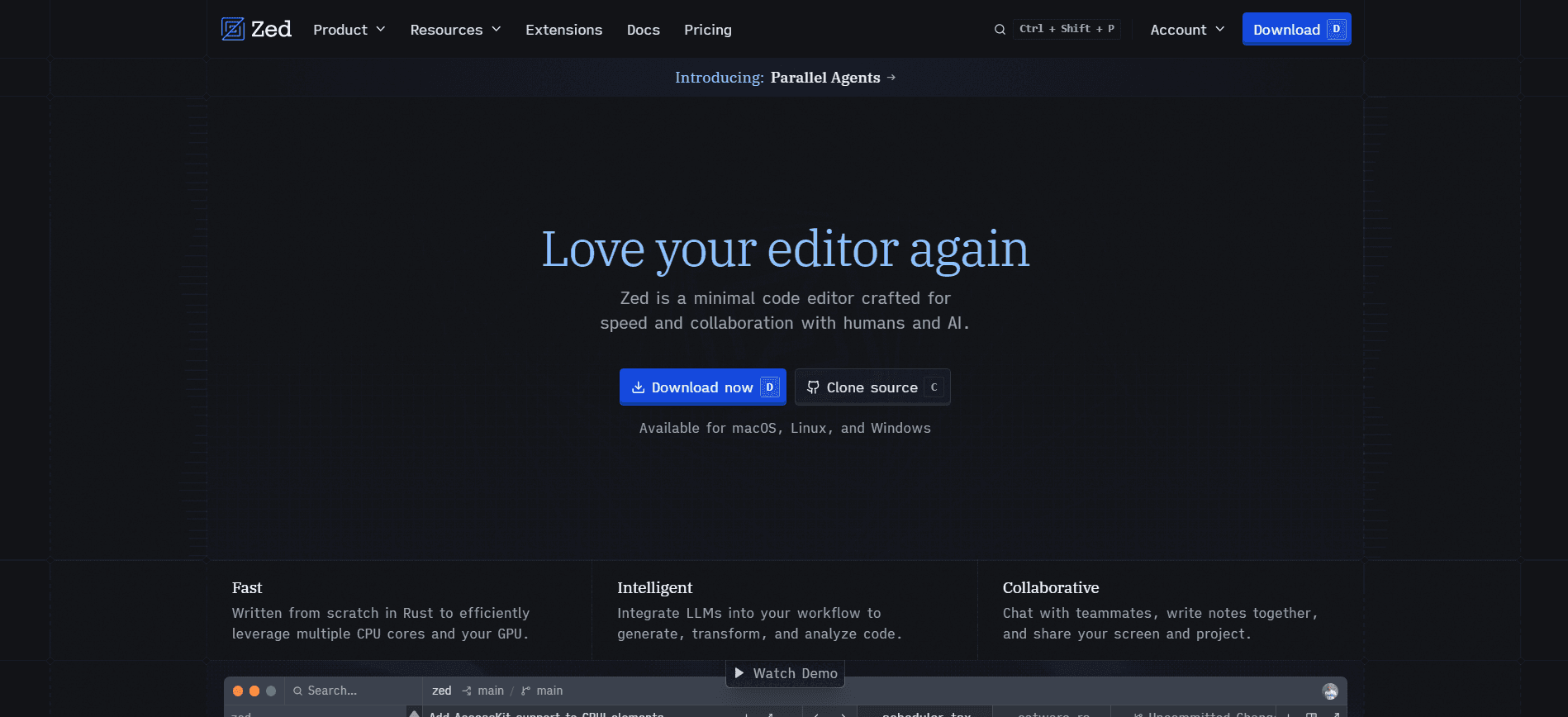Click the Download now button
Screen dimensions: 1568x717
(x=702, y=387)
